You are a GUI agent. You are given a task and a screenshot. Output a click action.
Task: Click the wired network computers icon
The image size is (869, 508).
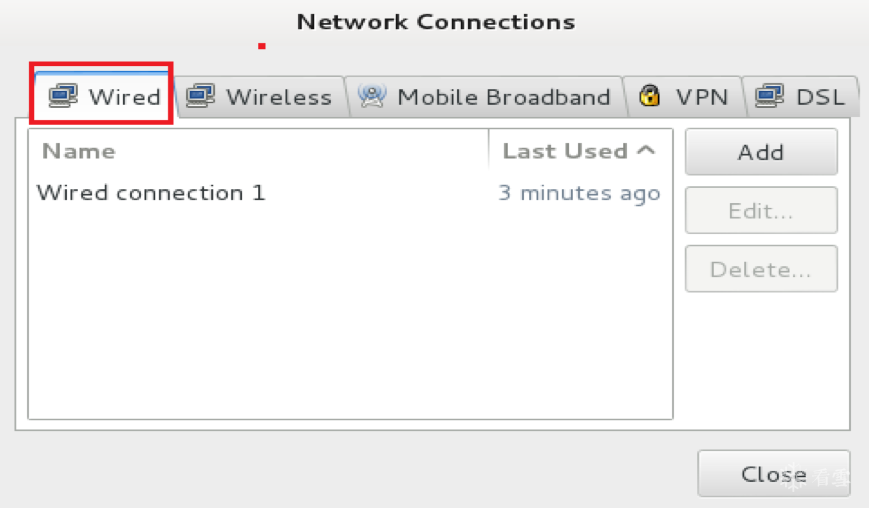tap(64, 96)
